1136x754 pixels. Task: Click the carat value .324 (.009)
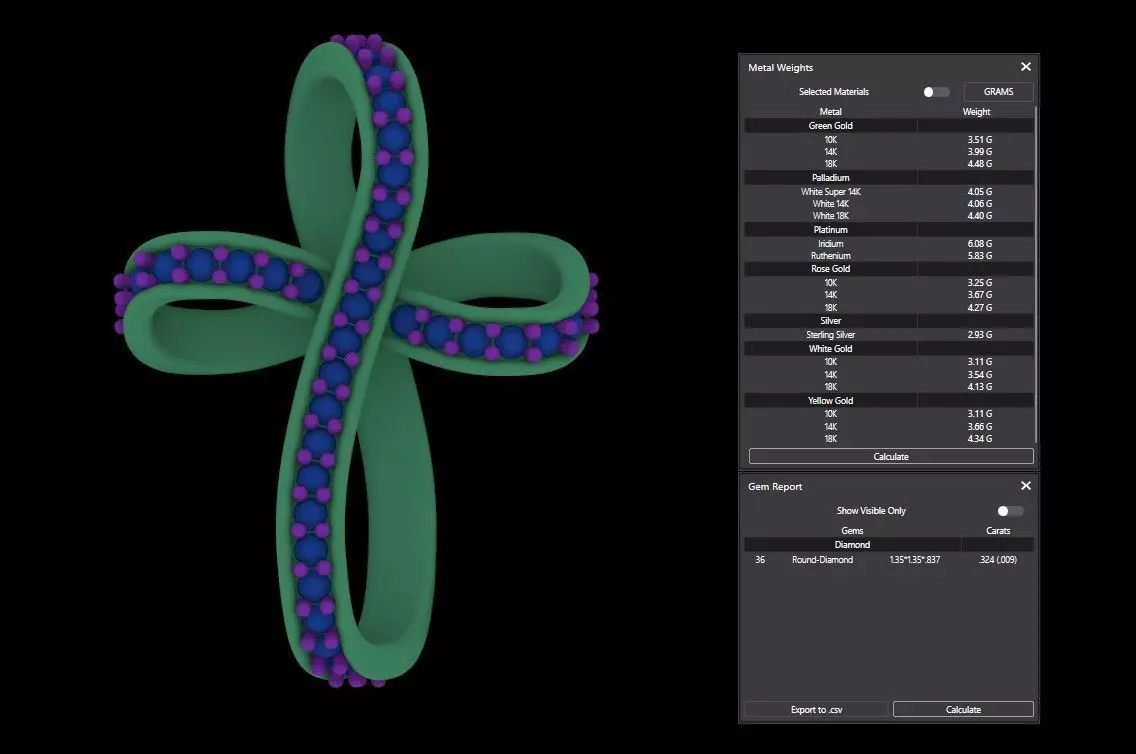[x=998, y=560]
